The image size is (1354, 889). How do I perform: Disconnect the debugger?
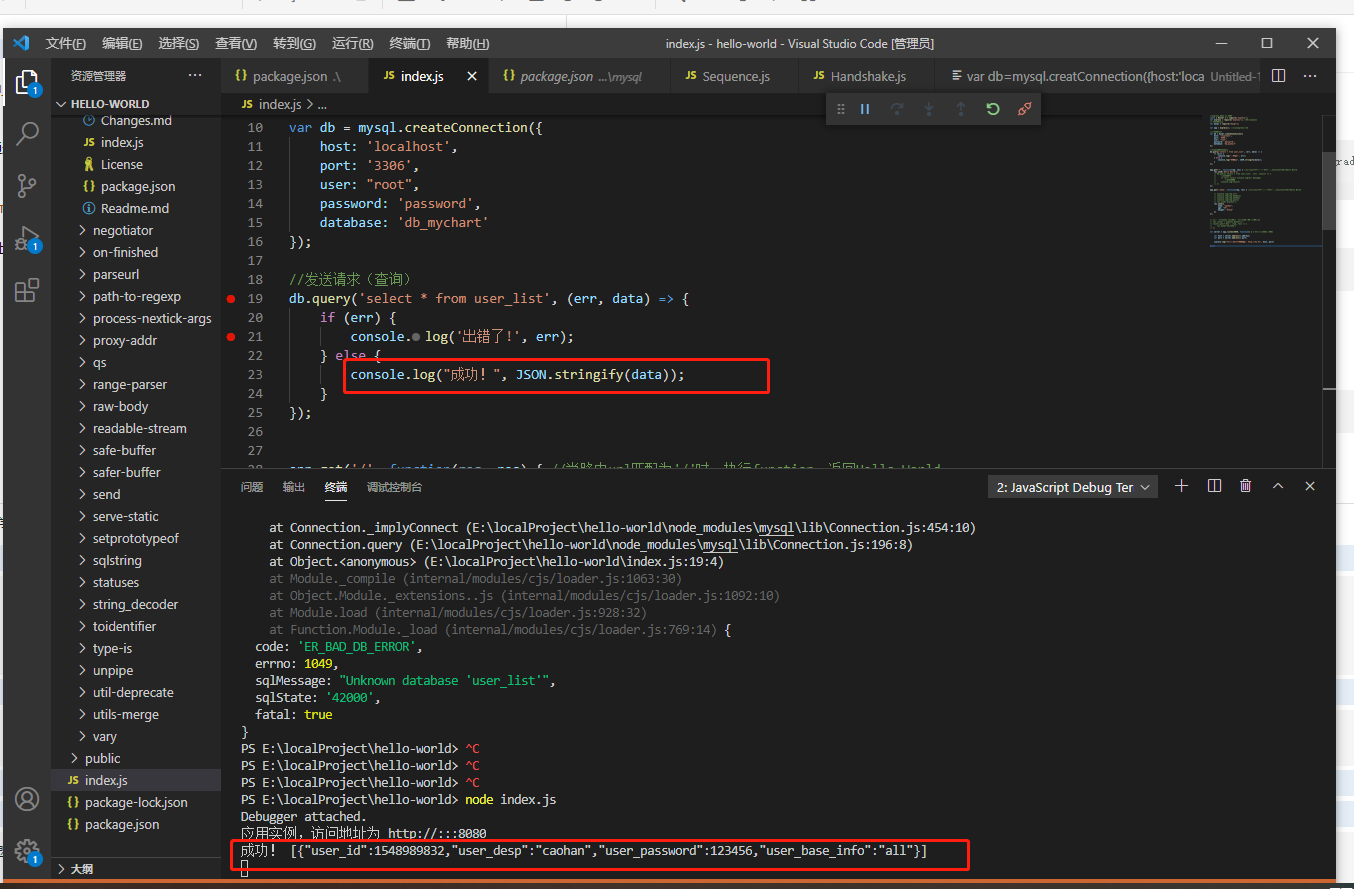[x=1024, y=109]
